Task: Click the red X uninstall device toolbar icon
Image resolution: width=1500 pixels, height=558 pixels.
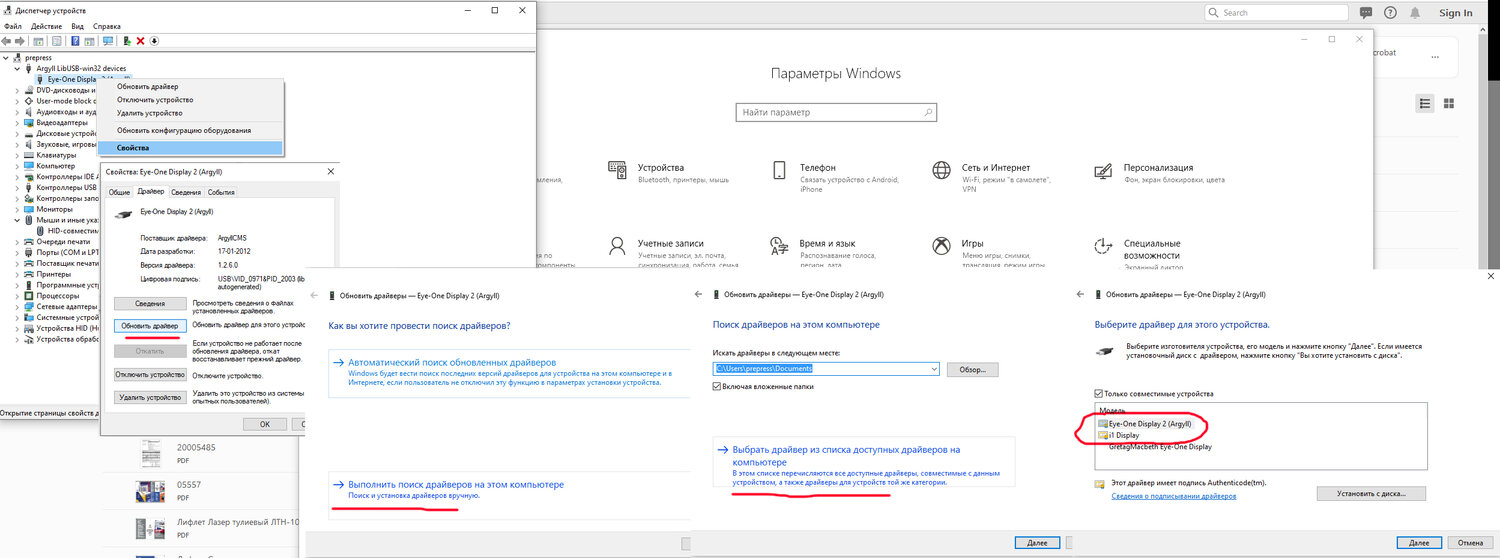Action: pos(141,41)
